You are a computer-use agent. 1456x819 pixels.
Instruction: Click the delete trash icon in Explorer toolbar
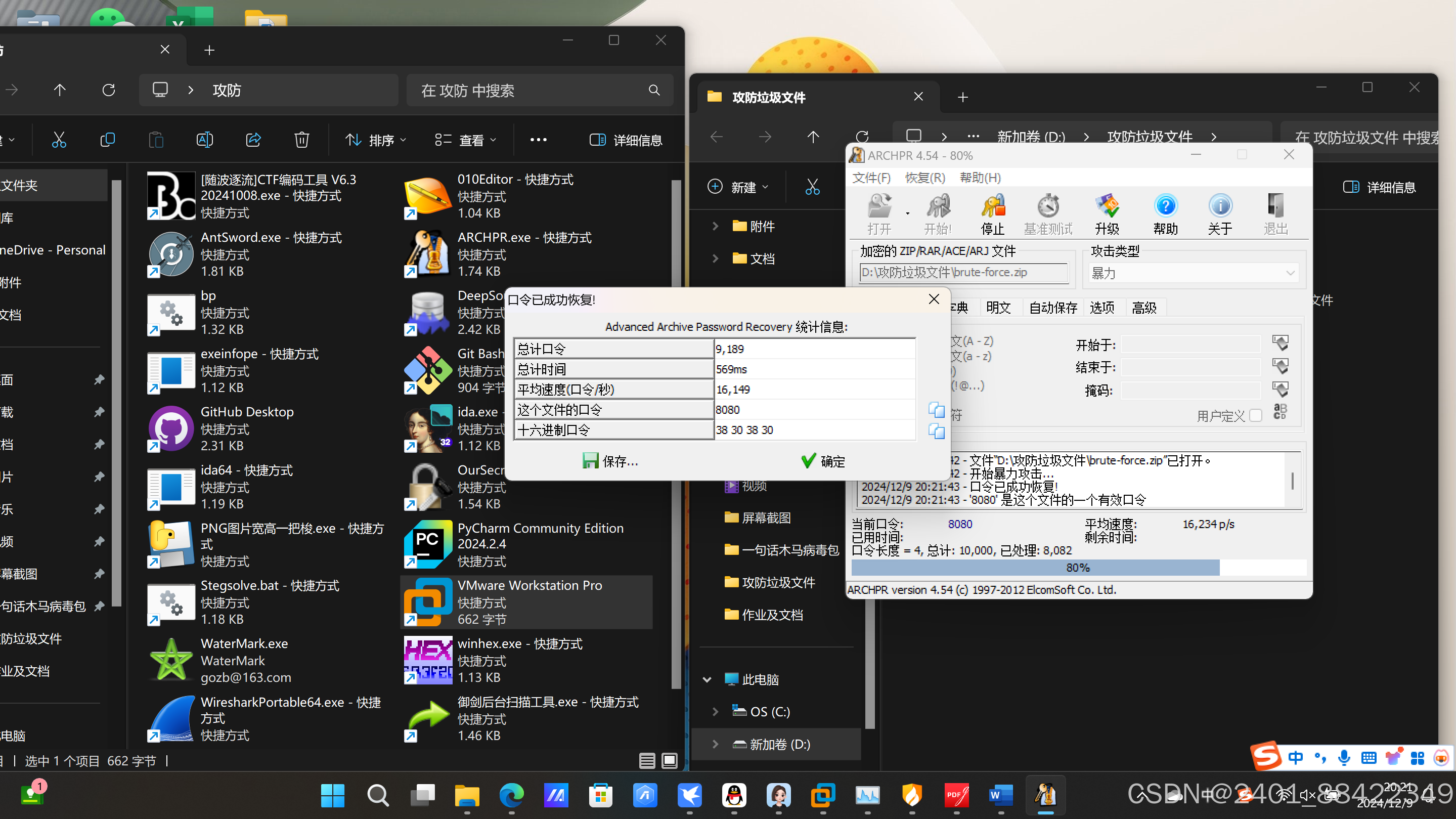click(301, 140)
